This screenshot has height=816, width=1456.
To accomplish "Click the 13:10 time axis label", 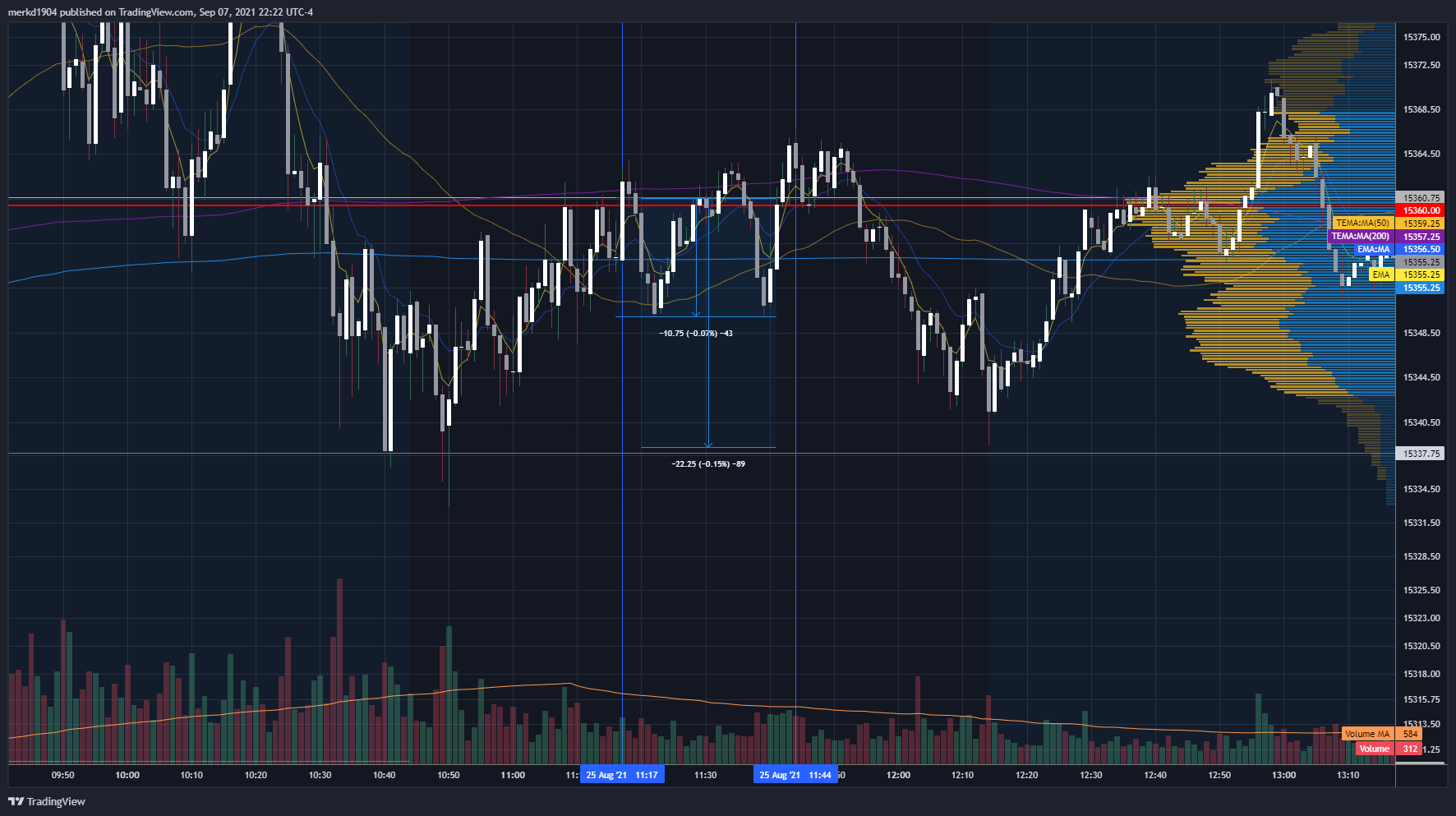I will (x=1348, y=775).
